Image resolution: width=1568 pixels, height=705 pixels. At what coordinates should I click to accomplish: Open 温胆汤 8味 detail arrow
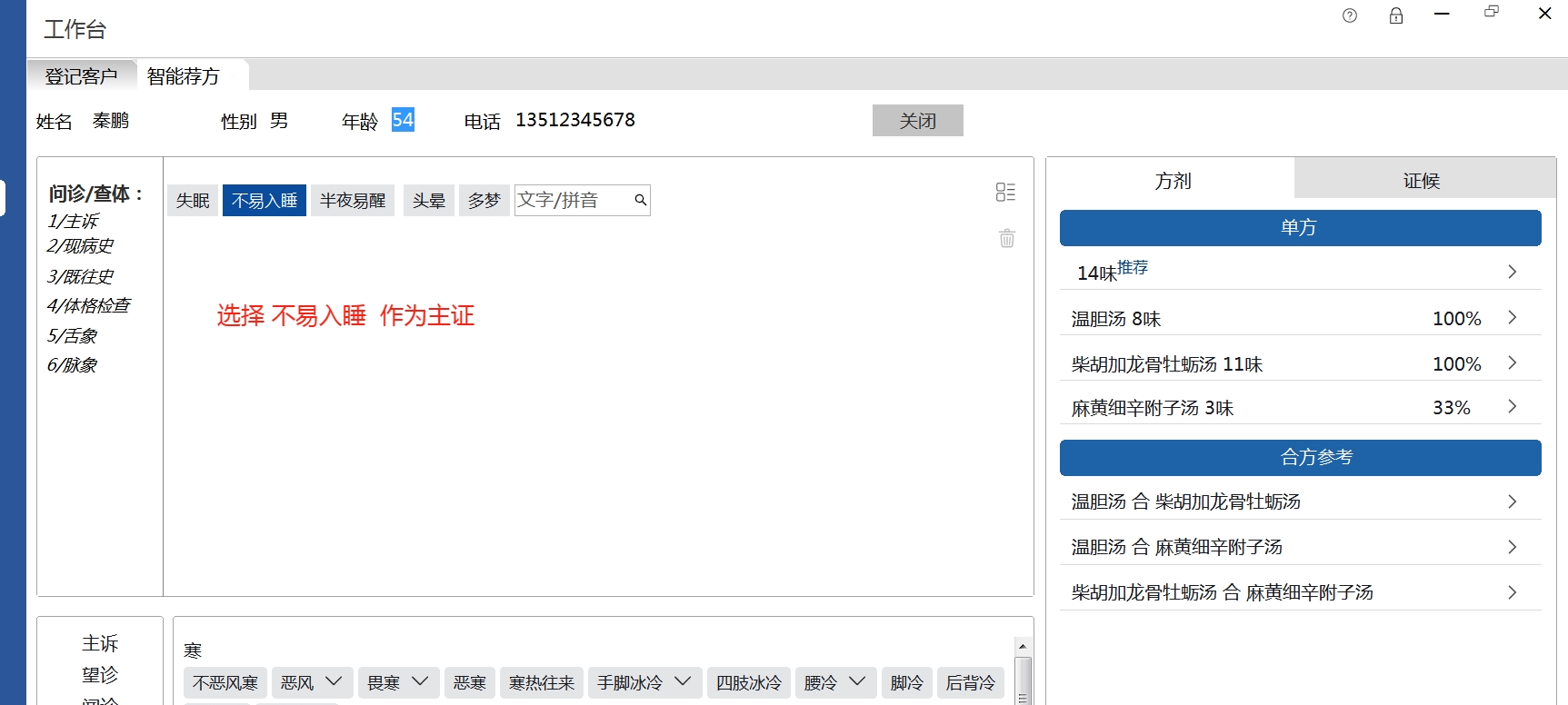click(x=1512, y=317)
